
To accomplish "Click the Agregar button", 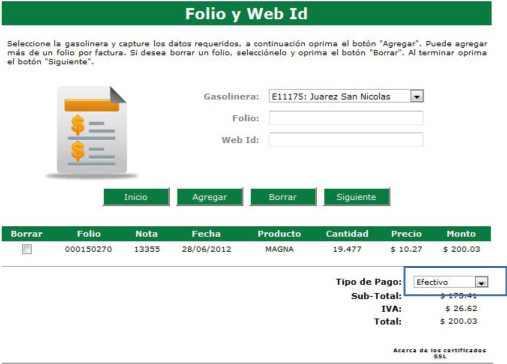I will point(209,197).
